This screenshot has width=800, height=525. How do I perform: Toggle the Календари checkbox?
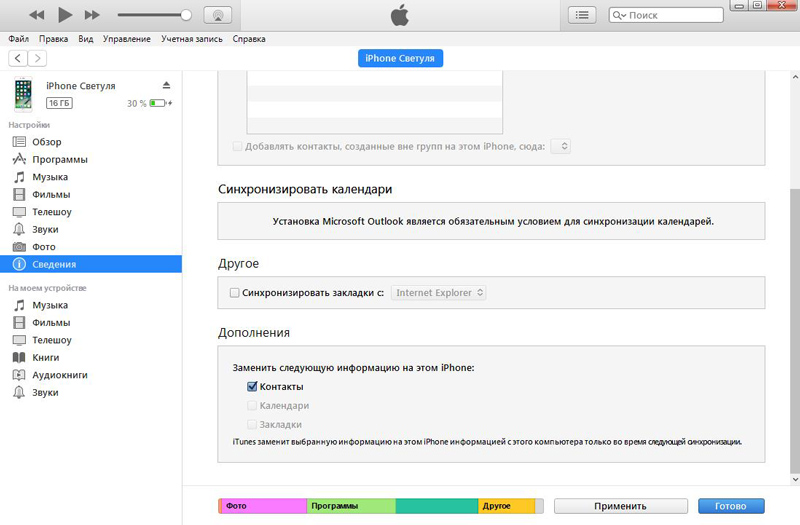pos(252,406)
